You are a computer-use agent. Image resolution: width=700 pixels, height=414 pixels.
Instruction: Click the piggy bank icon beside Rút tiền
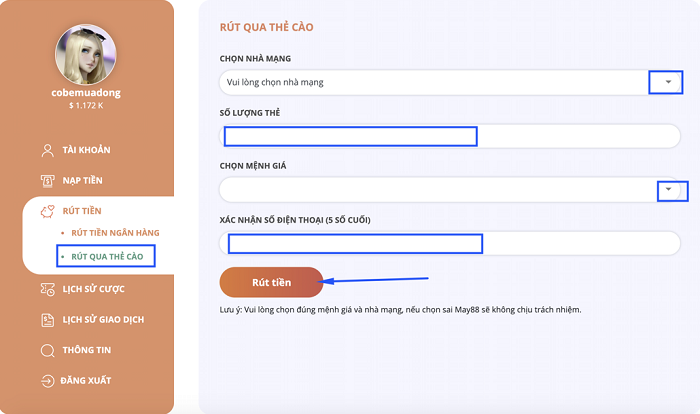(47, 211)
